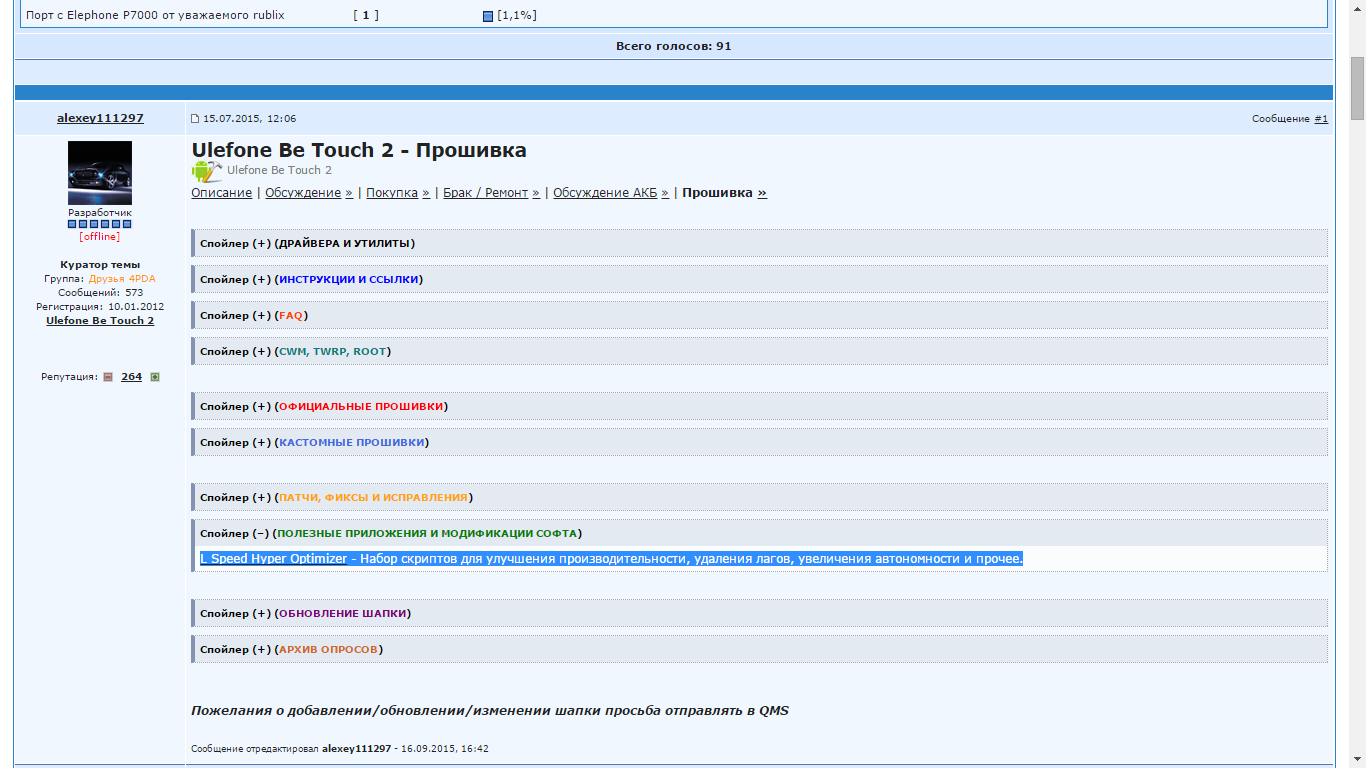Expand the ДРАЙВЕРА И УТИЛИТЫ spoiler

point(759,243)
